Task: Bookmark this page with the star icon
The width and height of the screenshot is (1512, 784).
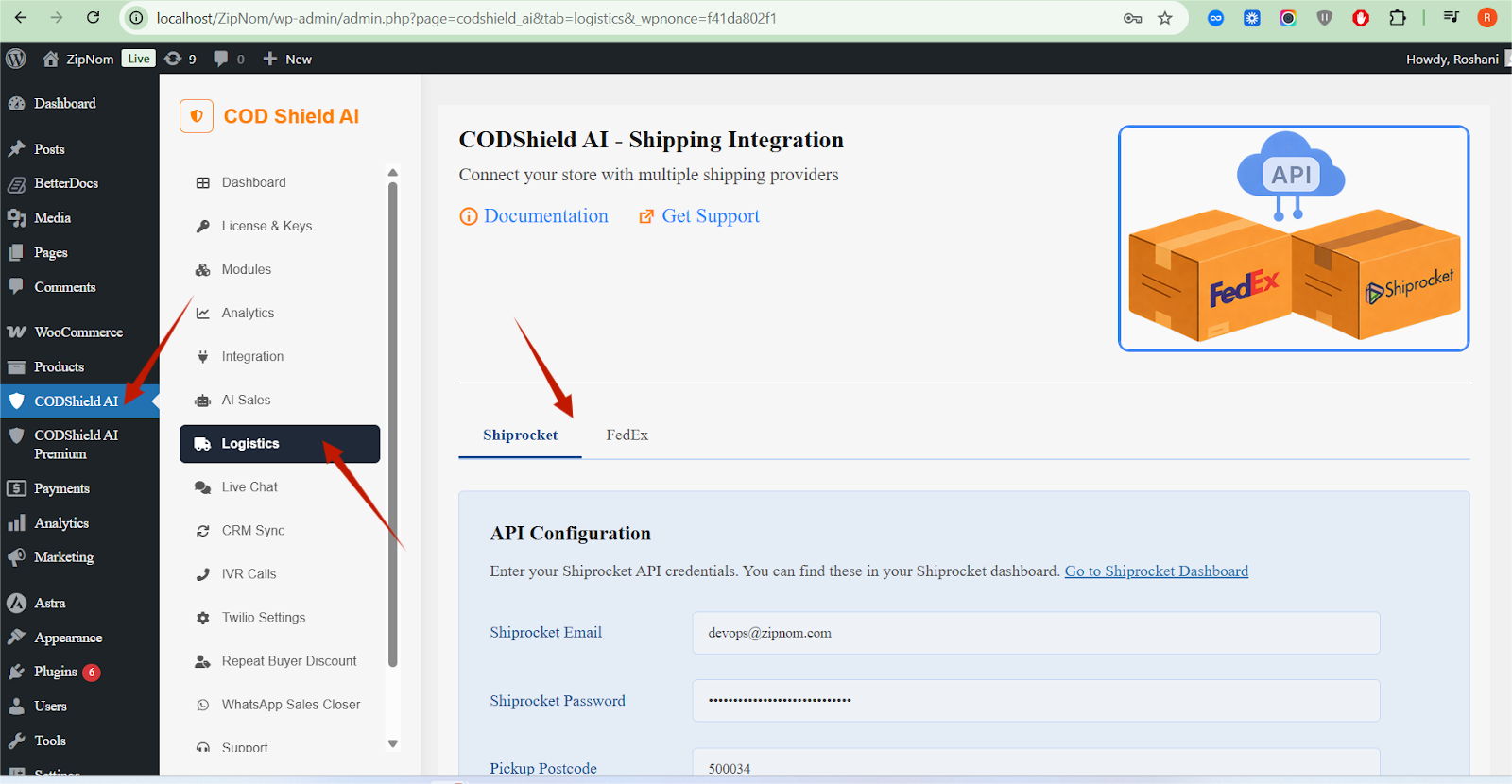Action: (1164, 18)
